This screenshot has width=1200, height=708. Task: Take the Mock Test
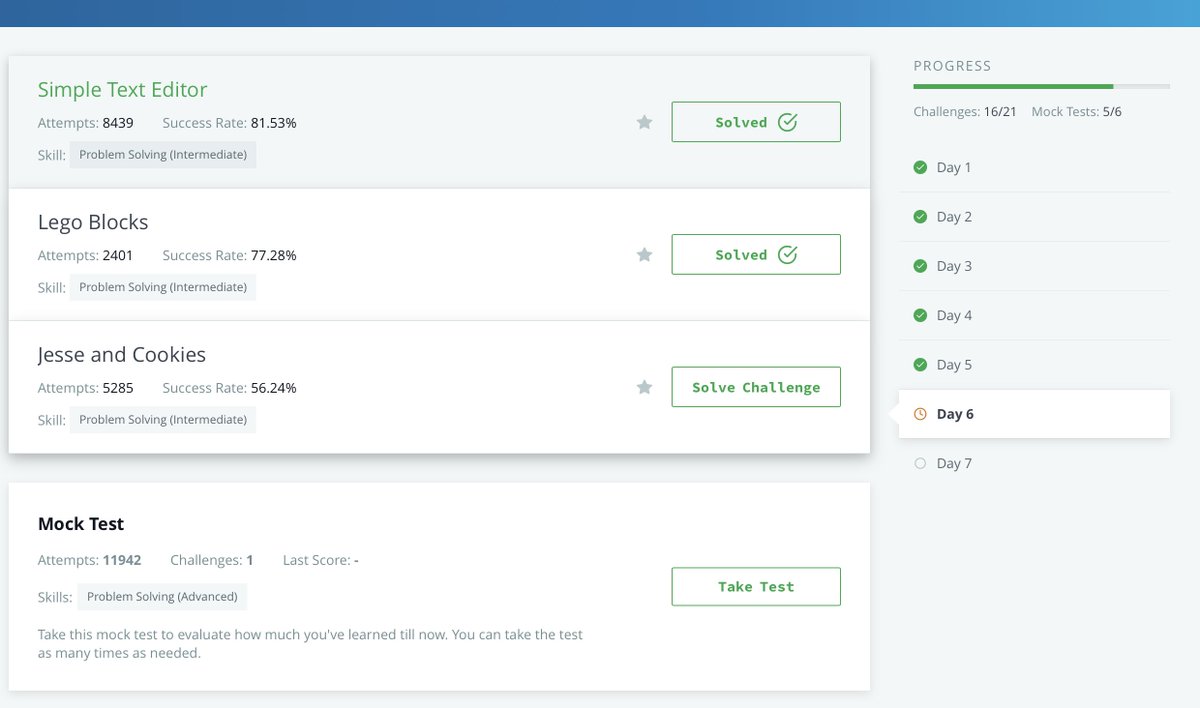[756, 587]
